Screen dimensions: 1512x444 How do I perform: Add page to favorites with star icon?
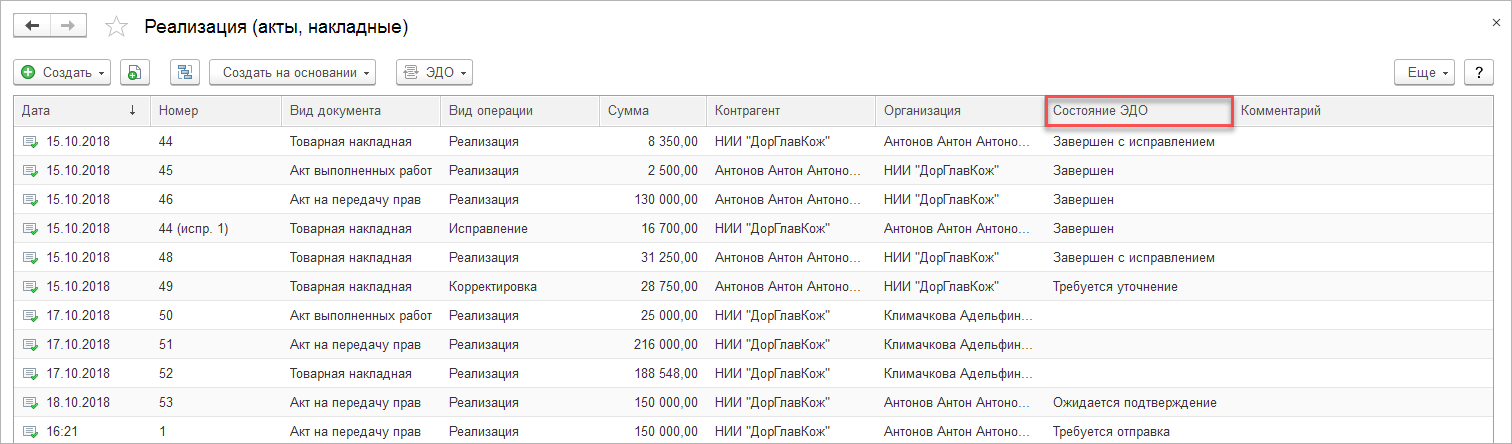point(117,27)
